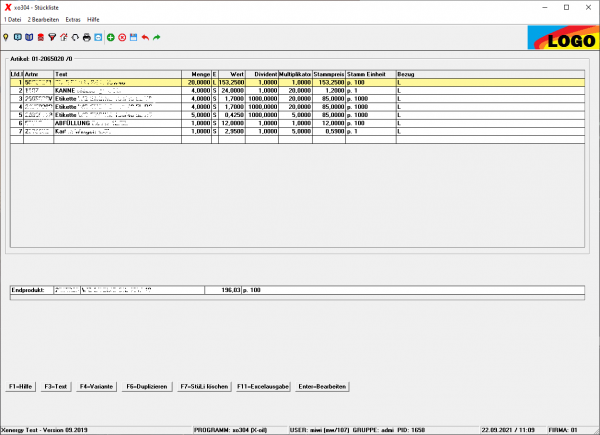Click the value 153,2500 in the Wert column
Screen dimensions: 600x435
(232, 82)
